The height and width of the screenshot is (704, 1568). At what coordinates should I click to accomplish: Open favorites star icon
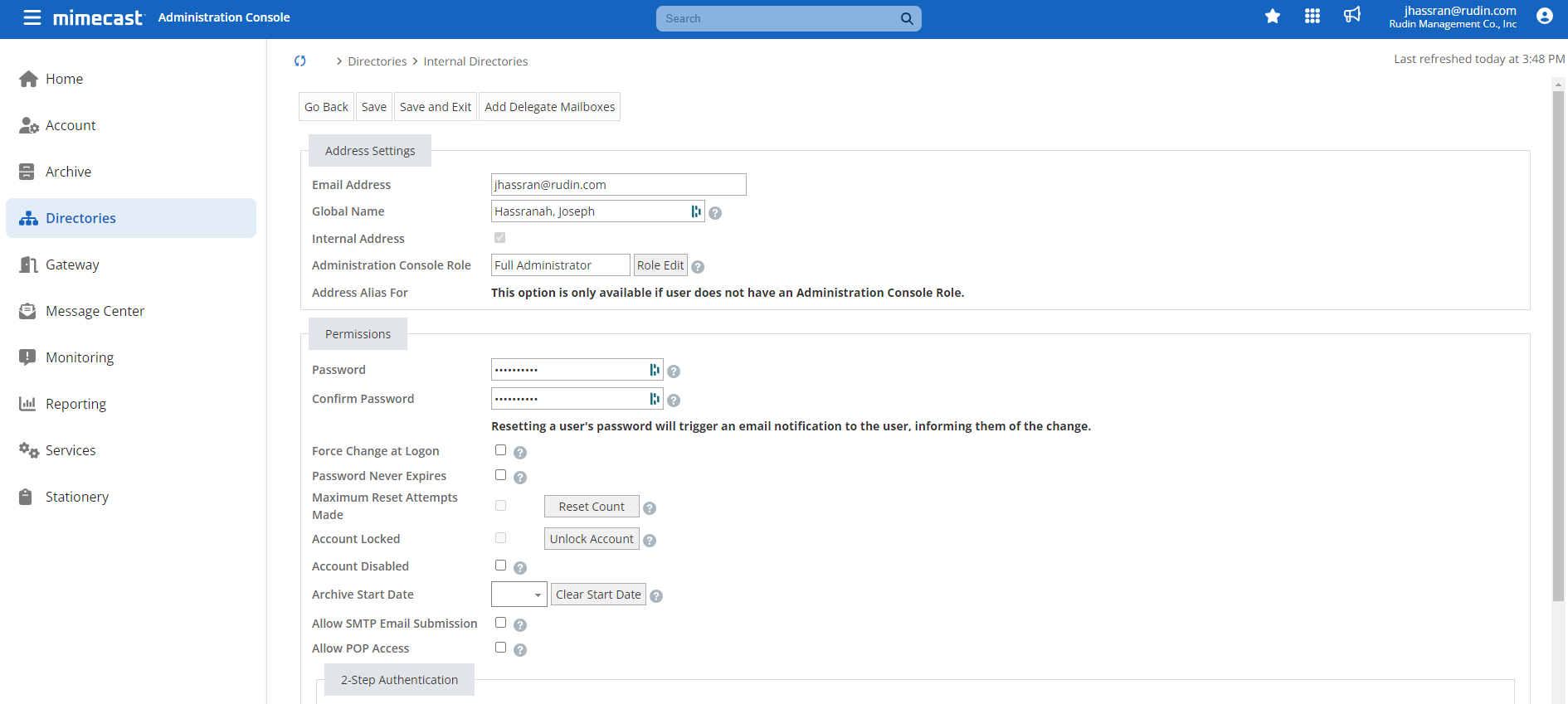[x=1273, y=16]
